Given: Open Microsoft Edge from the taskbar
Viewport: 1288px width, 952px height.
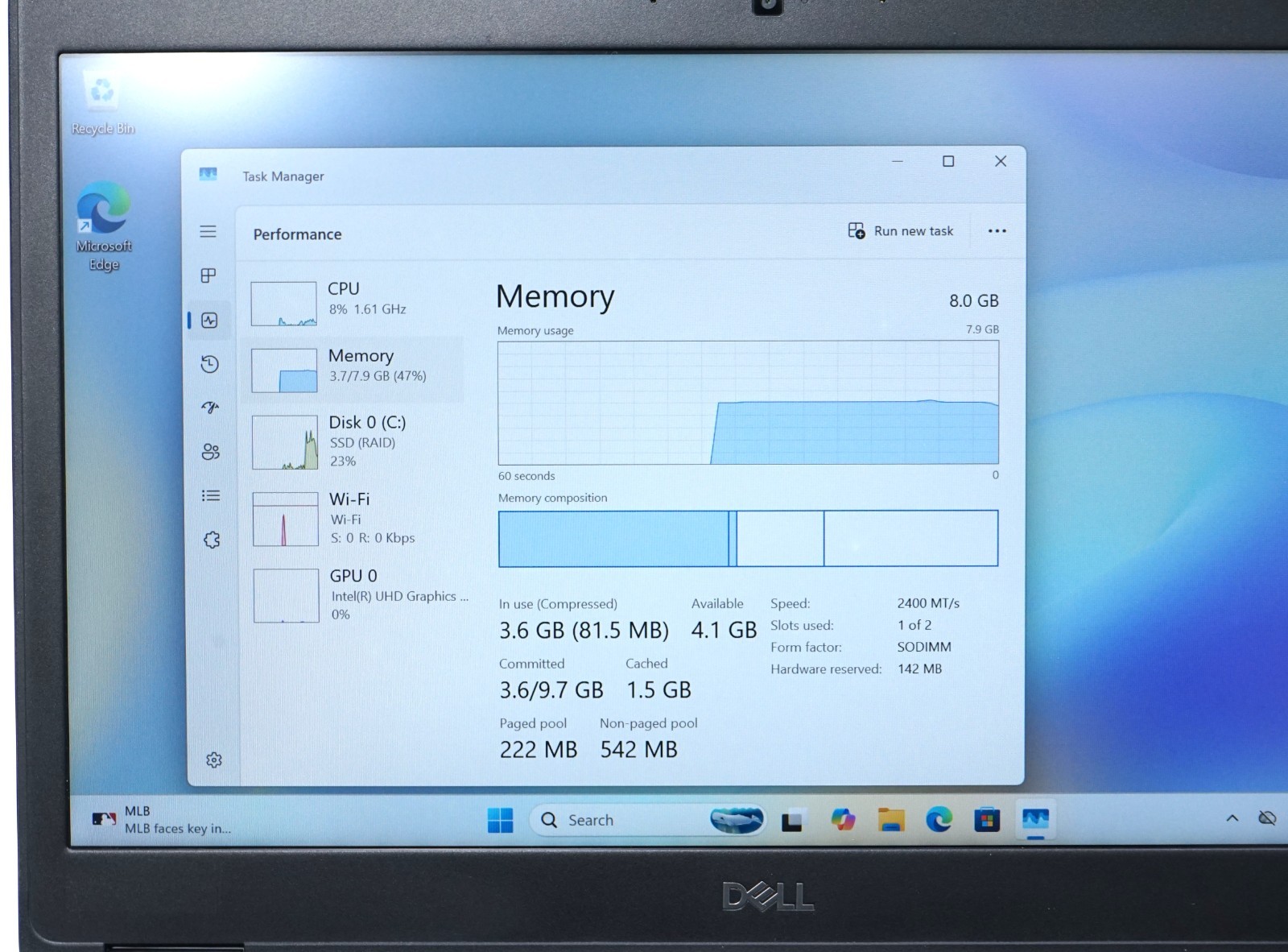Looking at the screenshot, I should 939,820.
